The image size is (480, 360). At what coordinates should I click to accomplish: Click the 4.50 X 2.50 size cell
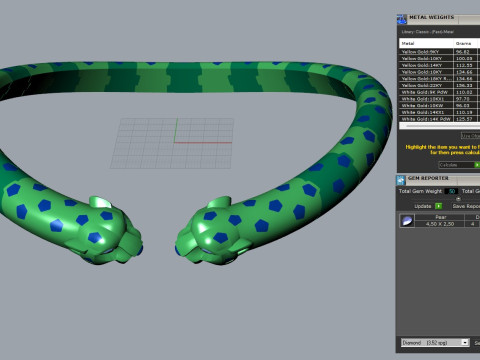[x=440, y=224]
